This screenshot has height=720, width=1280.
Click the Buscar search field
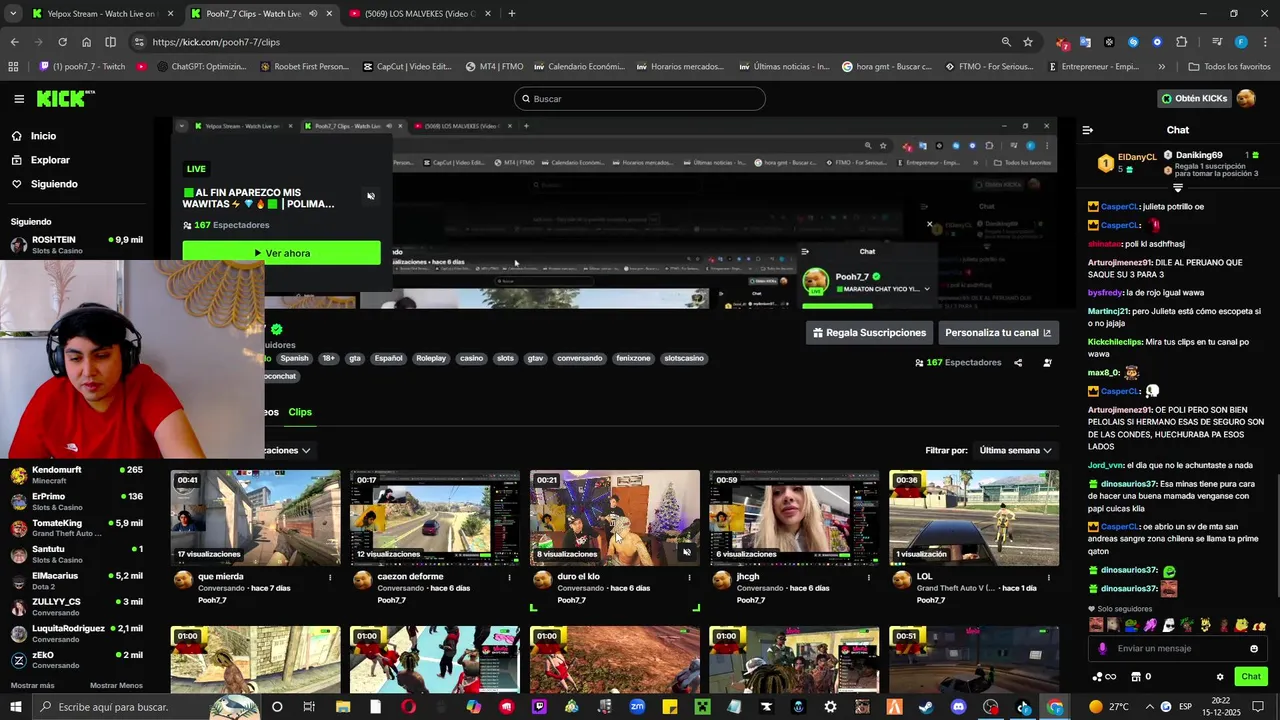pyautogui.click(x=640, y=99)
